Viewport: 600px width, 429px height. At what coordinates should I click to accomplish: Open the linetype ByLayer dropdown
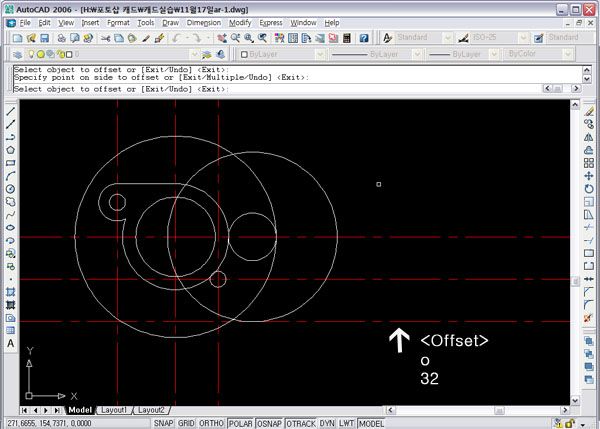417,54
